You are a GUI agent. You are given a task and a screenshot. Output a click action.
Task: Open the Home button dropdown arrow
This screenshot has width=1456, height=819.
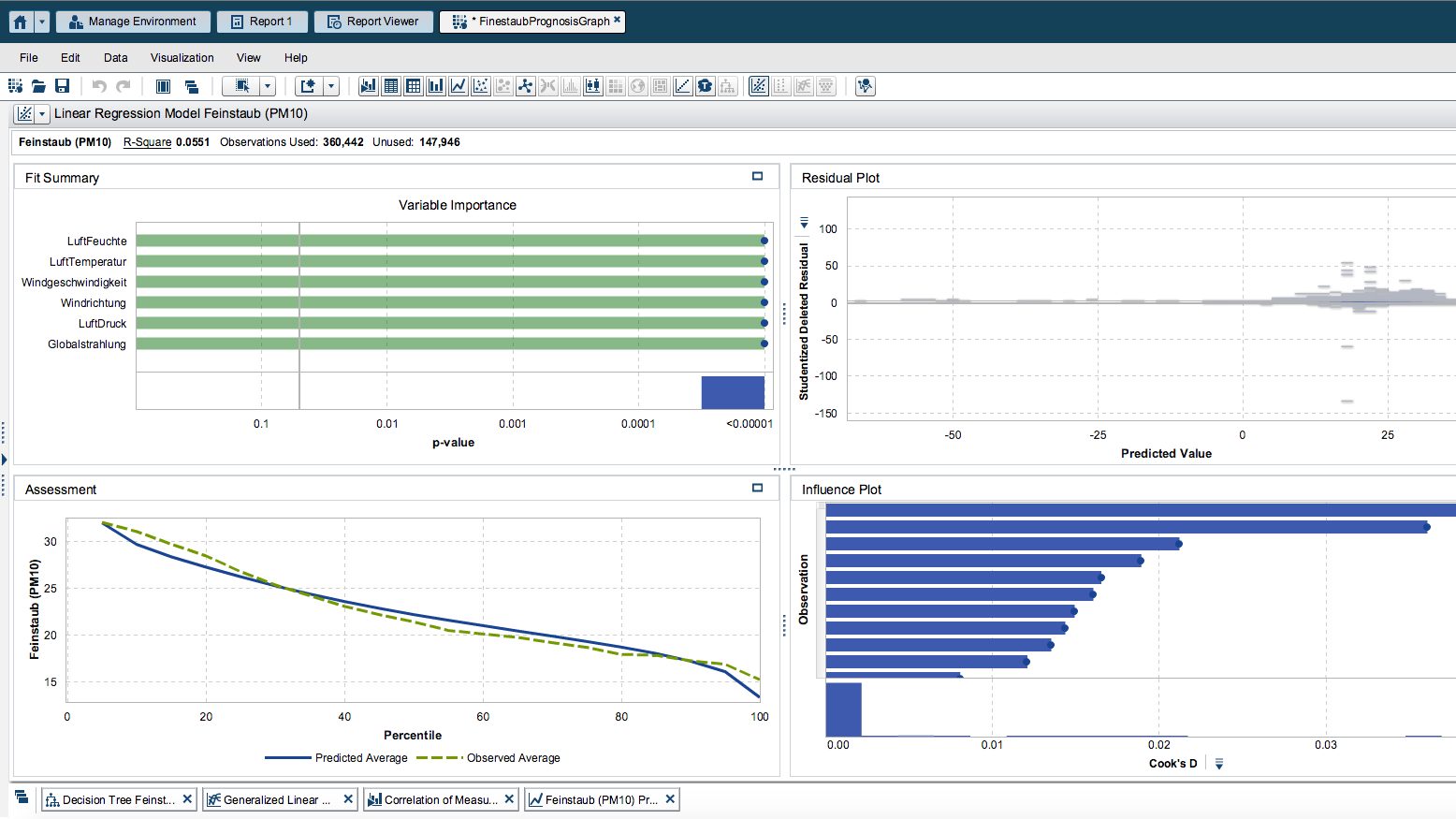tap(42, 22)
